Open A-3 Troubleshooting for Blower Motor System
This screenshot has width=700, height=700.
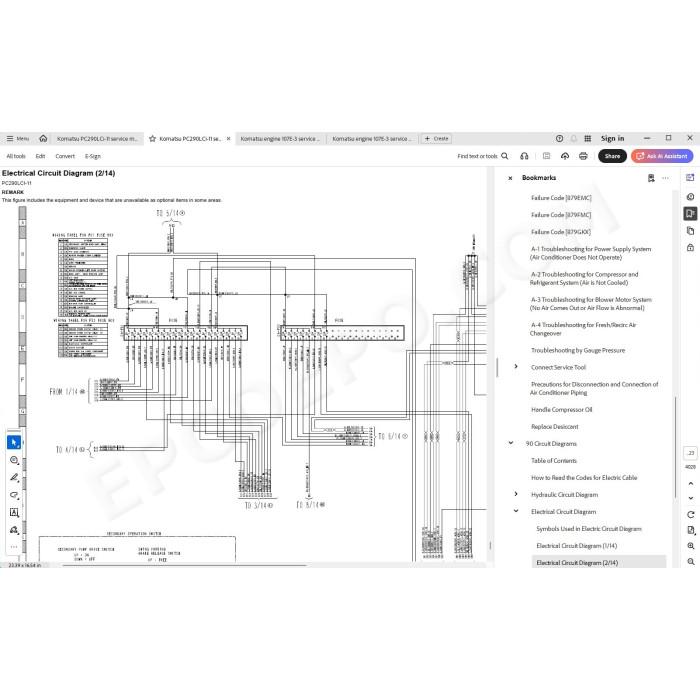tap(591, 304)
